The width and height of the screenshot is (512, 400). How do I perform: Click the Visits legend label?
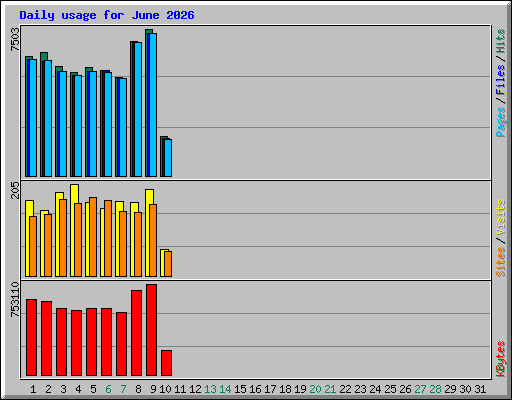pyautogui.click(x=500, y=217)
